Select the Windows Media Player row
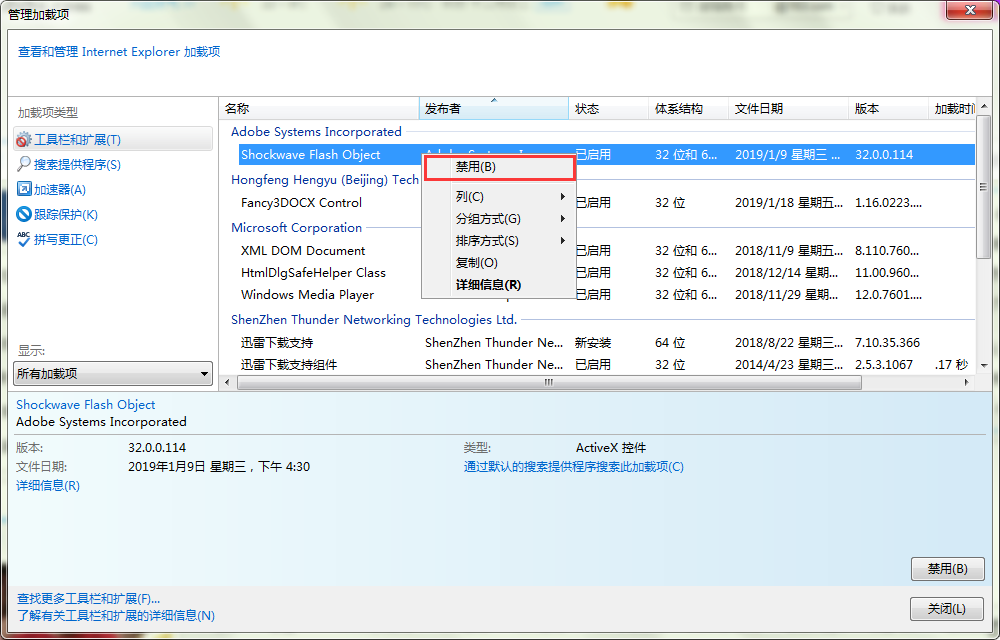The width and height of the screenshot is (1000, 640). pyautogui.click(x=308, y=295)
